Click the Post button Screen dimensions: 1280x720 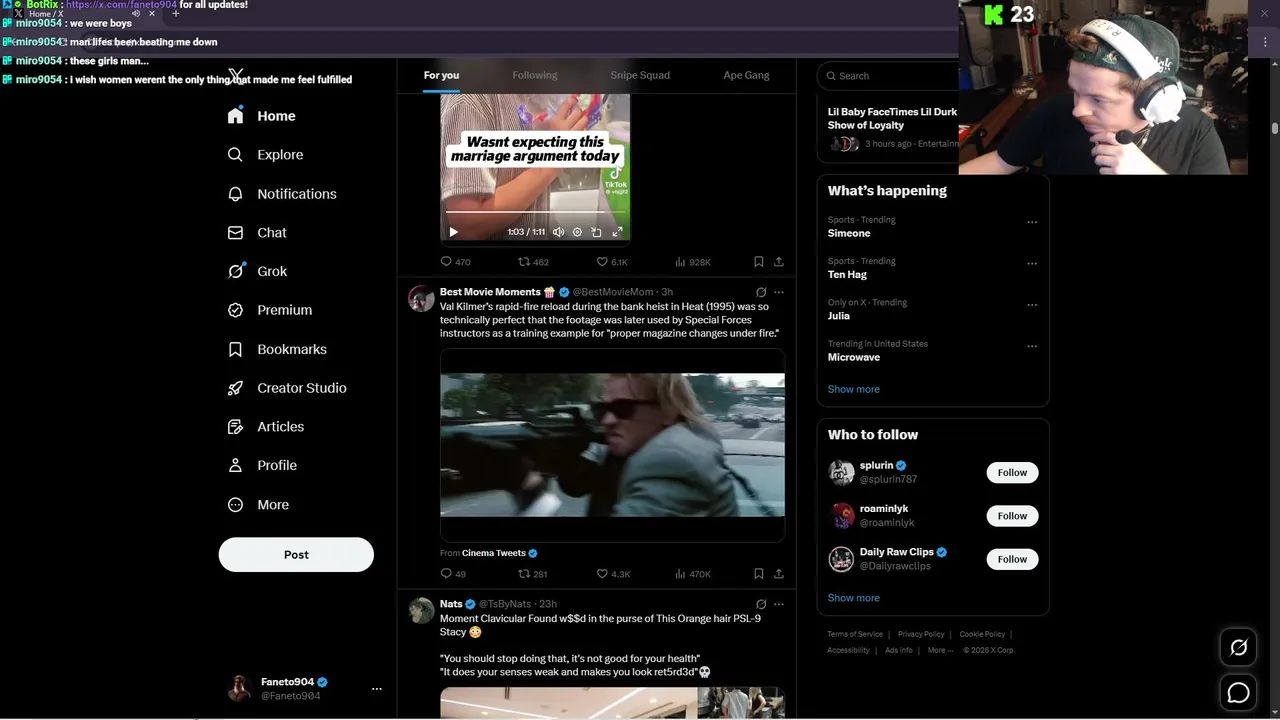coord(296,555)
